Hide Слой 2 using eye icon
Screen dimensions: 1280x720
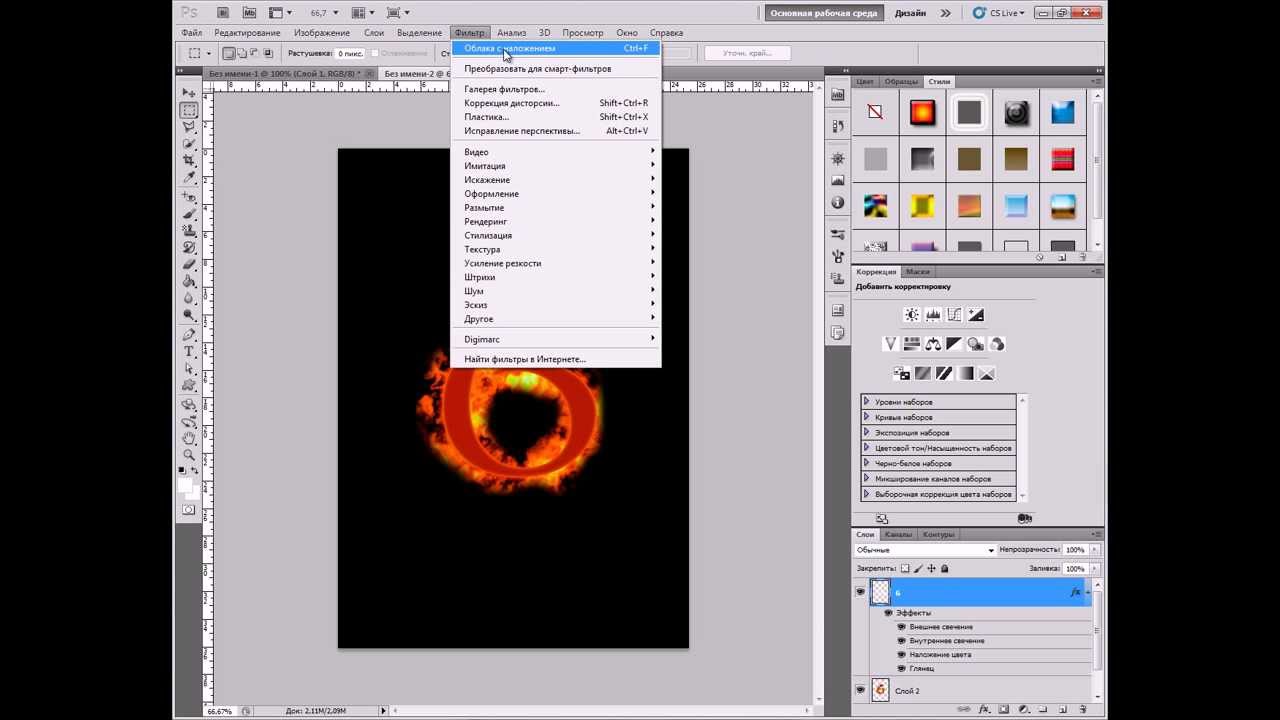860,690
